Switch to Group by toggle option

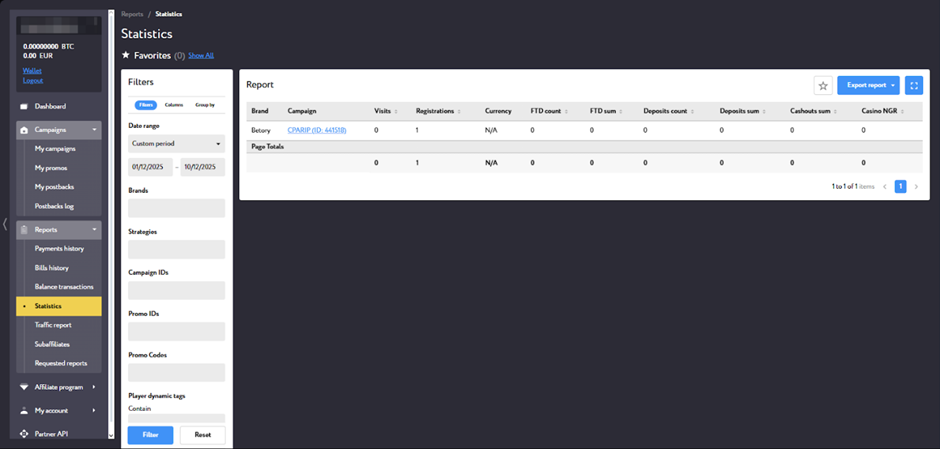[204, 104]
